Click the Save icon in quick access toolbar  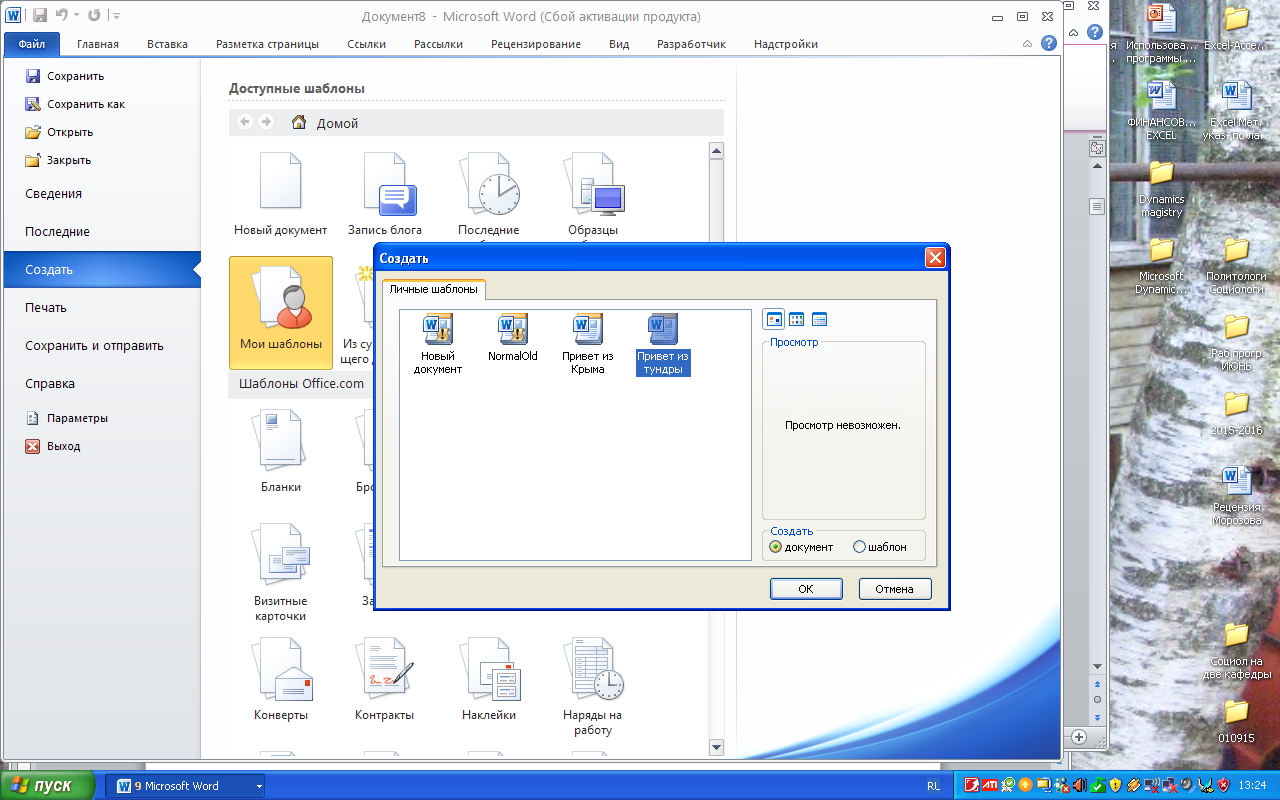[40, 16]
